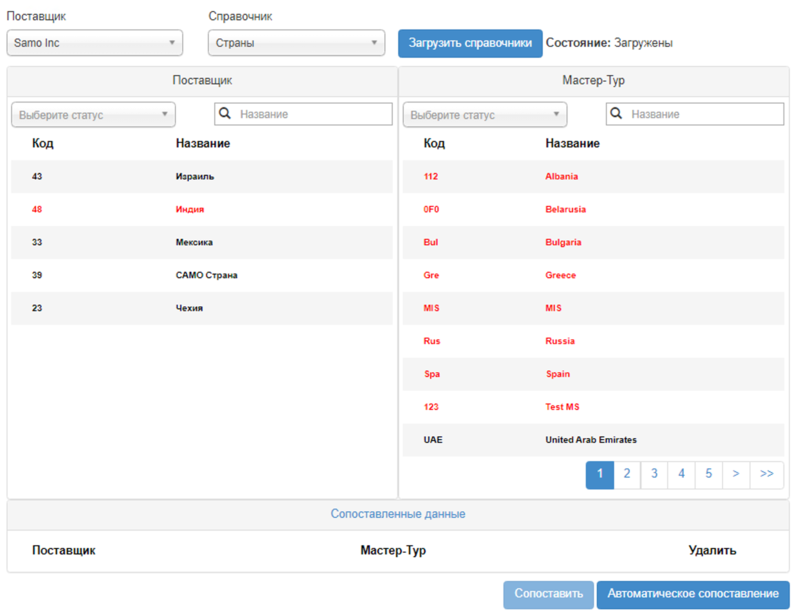Open the Поставщик dropdown showing Samo Inc
Viewport: 800px width, 615px height.
click(x=95, y=43)
